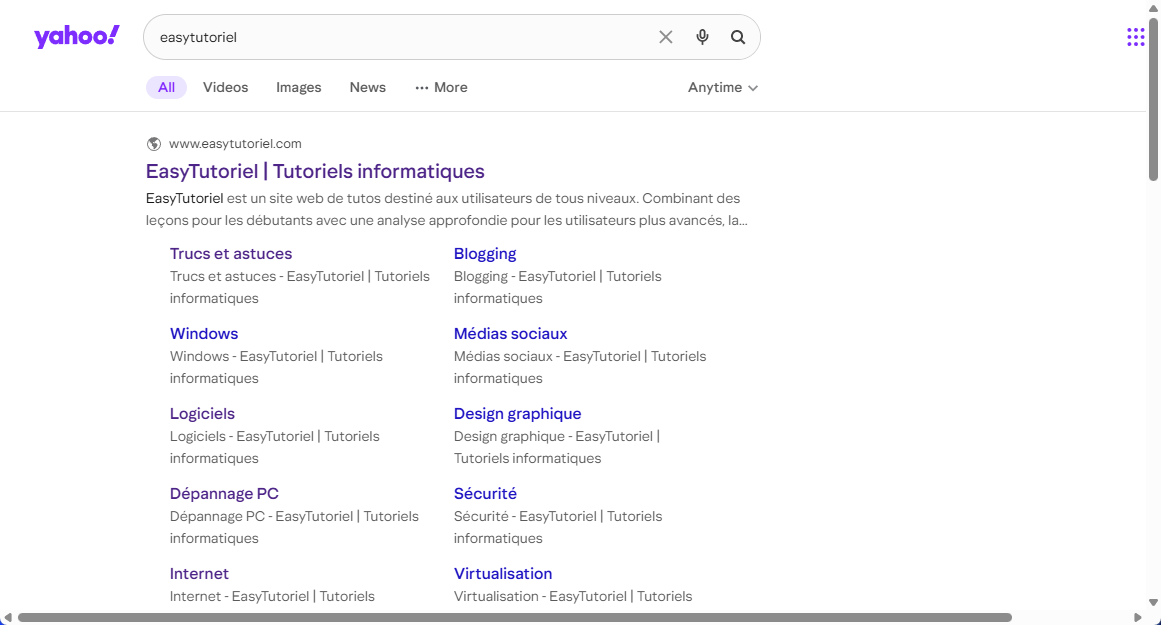Open the Médias sociaux sitelink
Image resolution: width=1161 pixels, height=625 pixels.
(510, 334)
